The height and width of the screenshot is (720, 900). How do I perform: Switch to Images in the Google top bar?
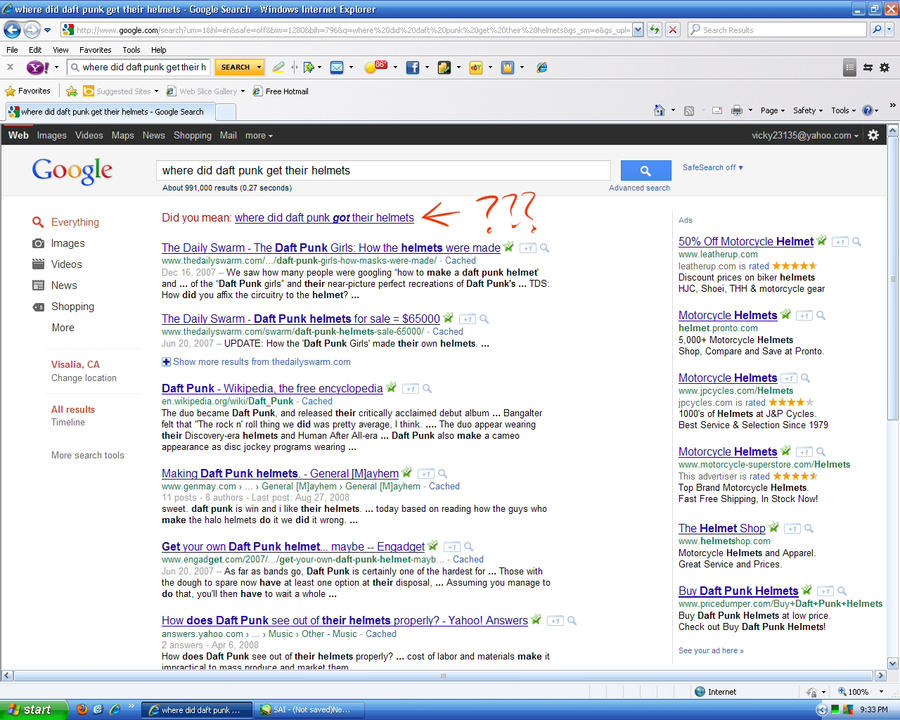coord(52,136)
